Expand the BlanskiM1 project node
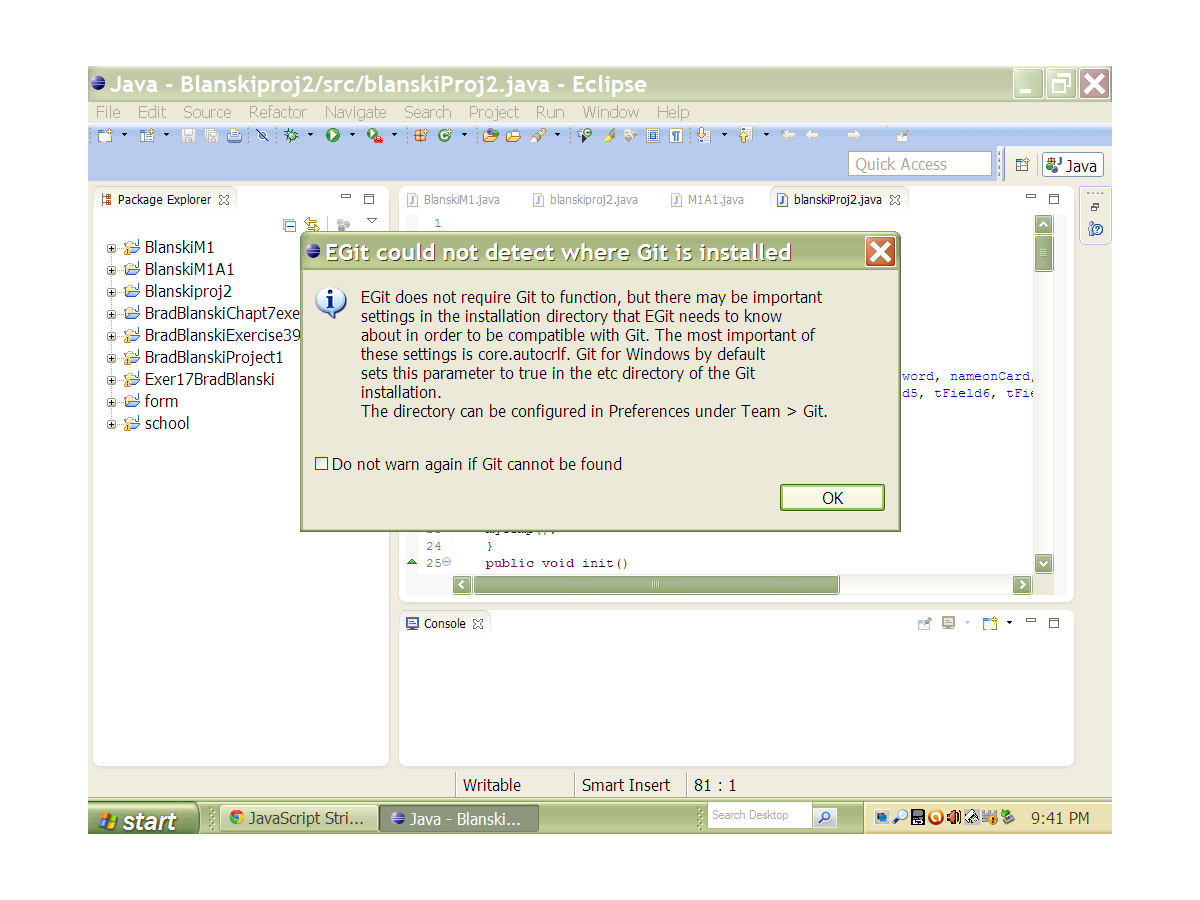This screenshot has height=900, width=1200. [112, 248]
